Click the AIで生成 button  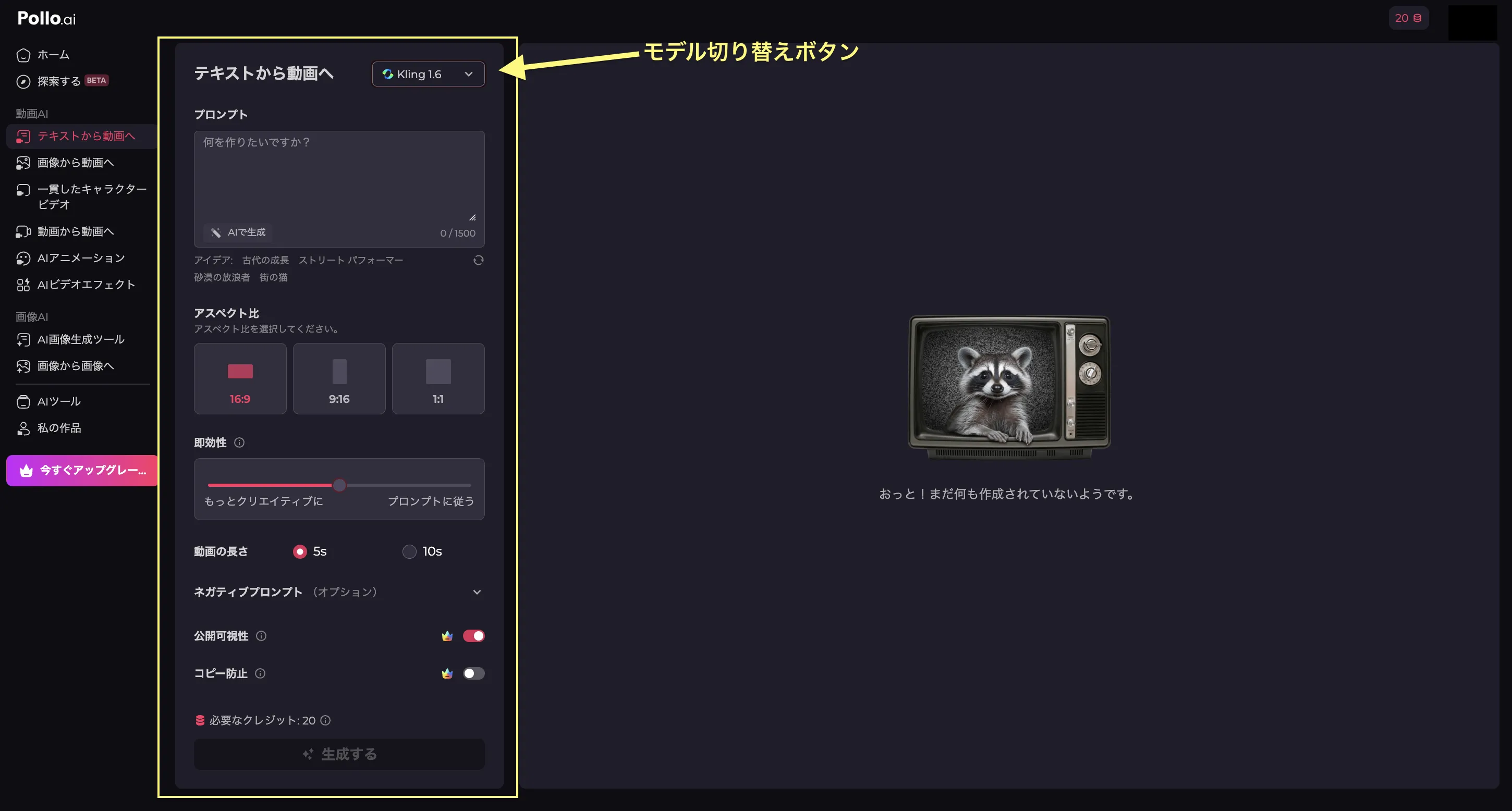coord(238,232)
